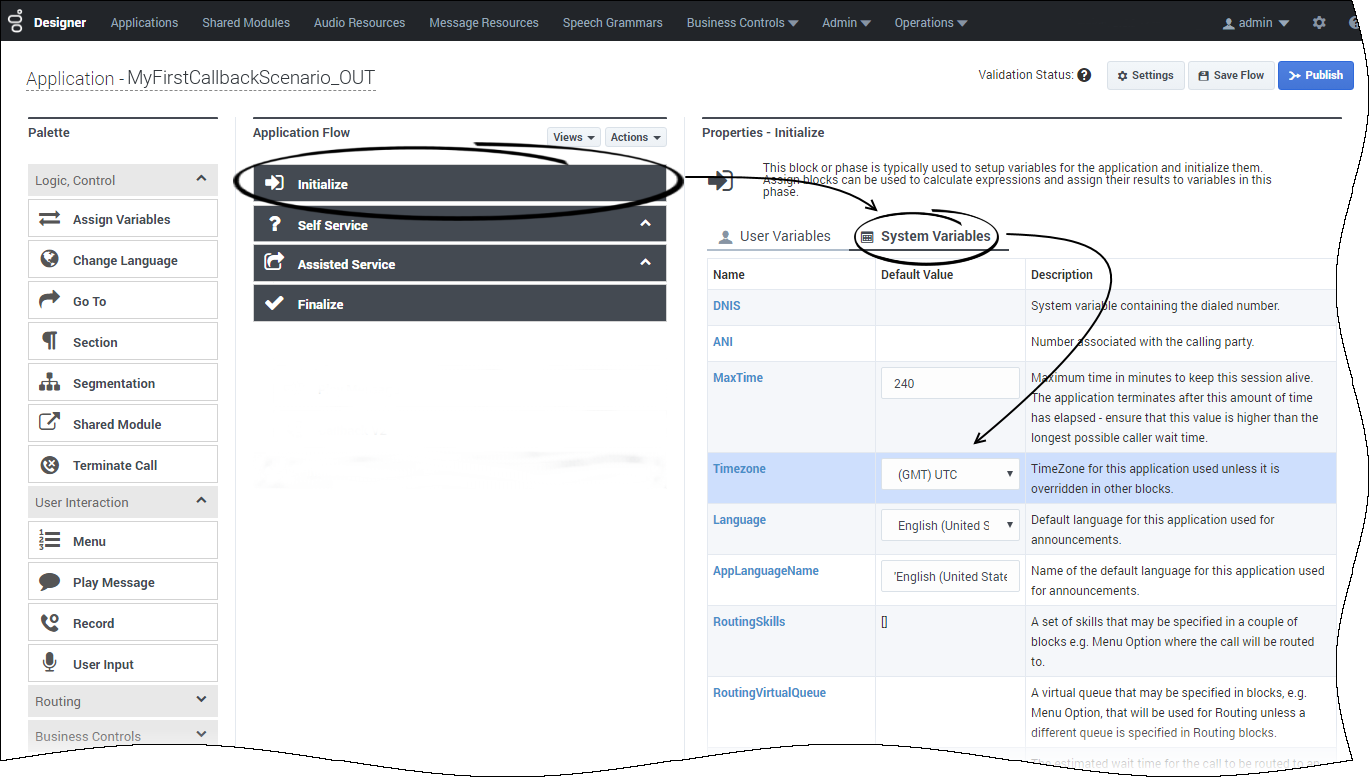Select the Terminate Call icon
The width and height of the screenshot is (1370, 778).
[x=49, y=465]
